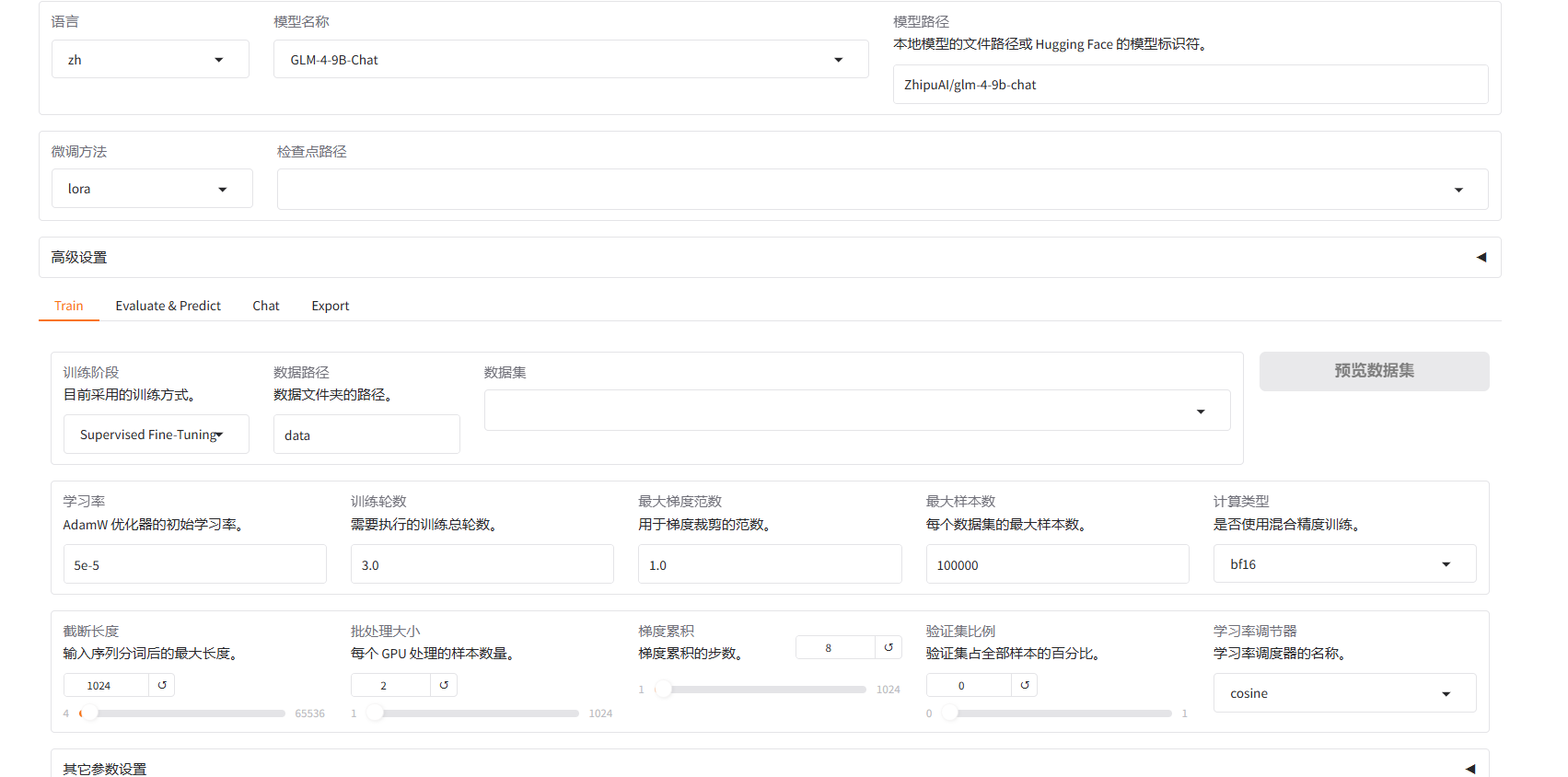Reset the batch size value icon
1568x777 pixels.
444,685
